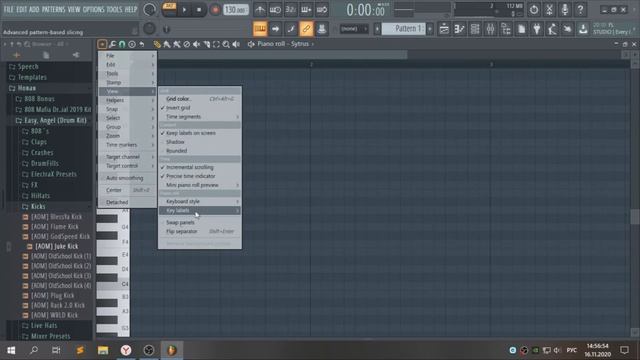
Task: Toggle the piano roll snap magnet icon
Action: [122, 44]
